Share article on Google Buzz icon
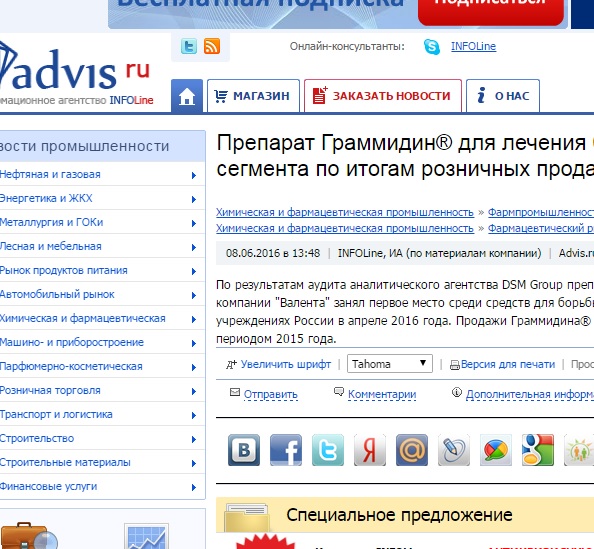Viewport: 594px width, 549px height. [x=496, y=450]
